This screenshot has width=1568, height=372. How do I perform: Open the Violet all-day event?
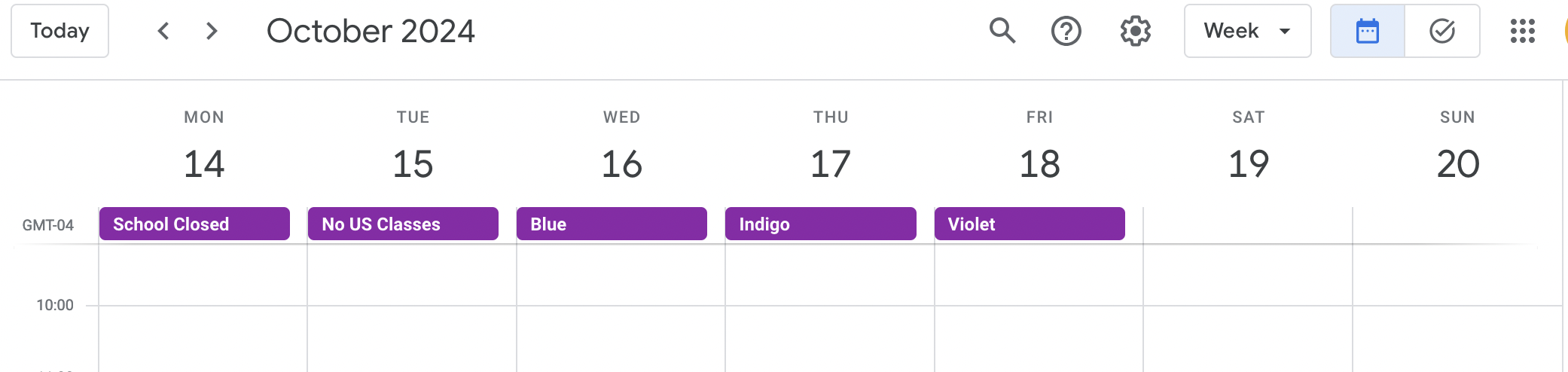coord(1029,224)
